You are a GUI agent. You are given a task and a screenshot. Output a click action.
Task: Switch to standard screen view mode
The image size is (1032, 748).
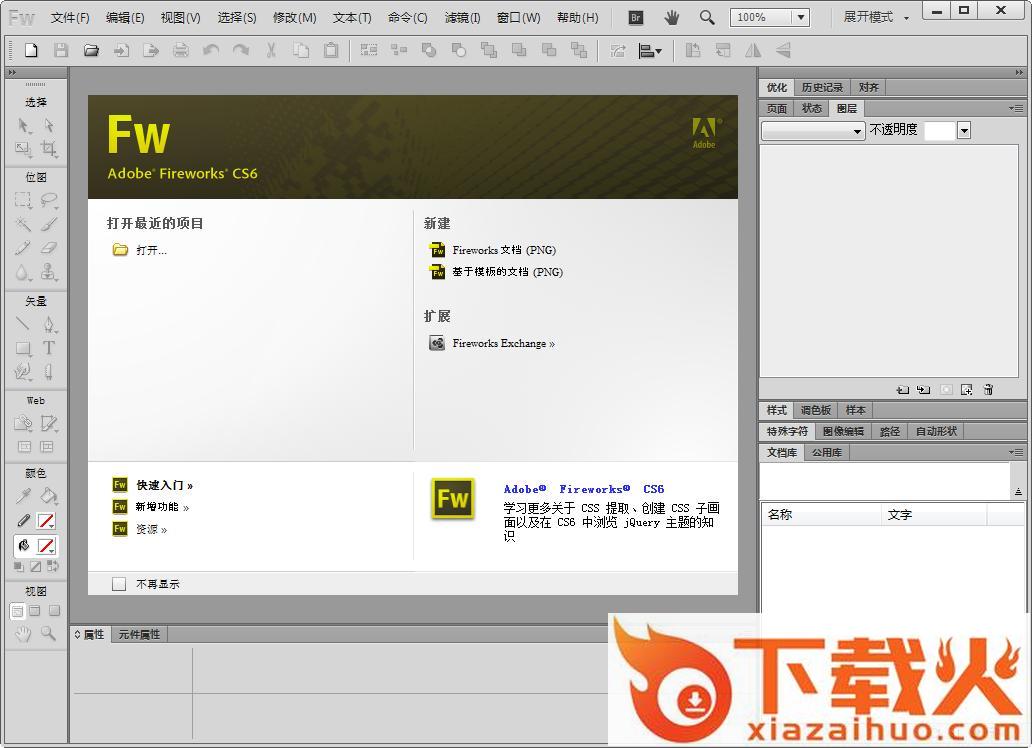point(18,611)
